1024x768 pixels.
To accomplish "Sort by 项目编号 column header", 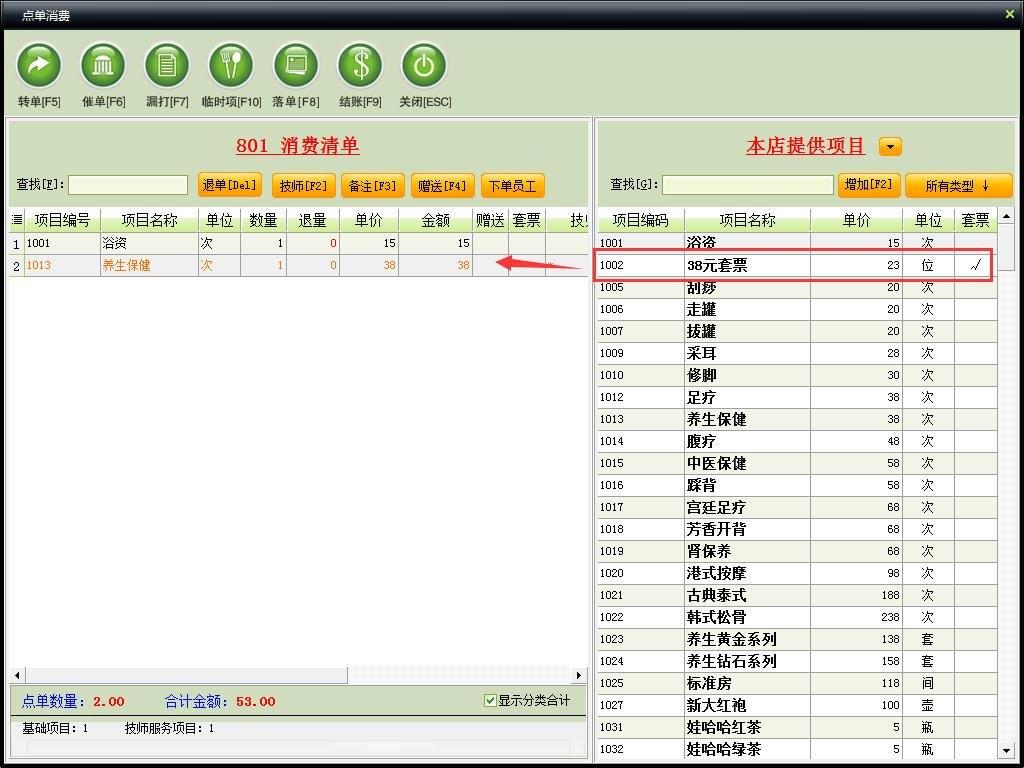I will pos(62,221).
